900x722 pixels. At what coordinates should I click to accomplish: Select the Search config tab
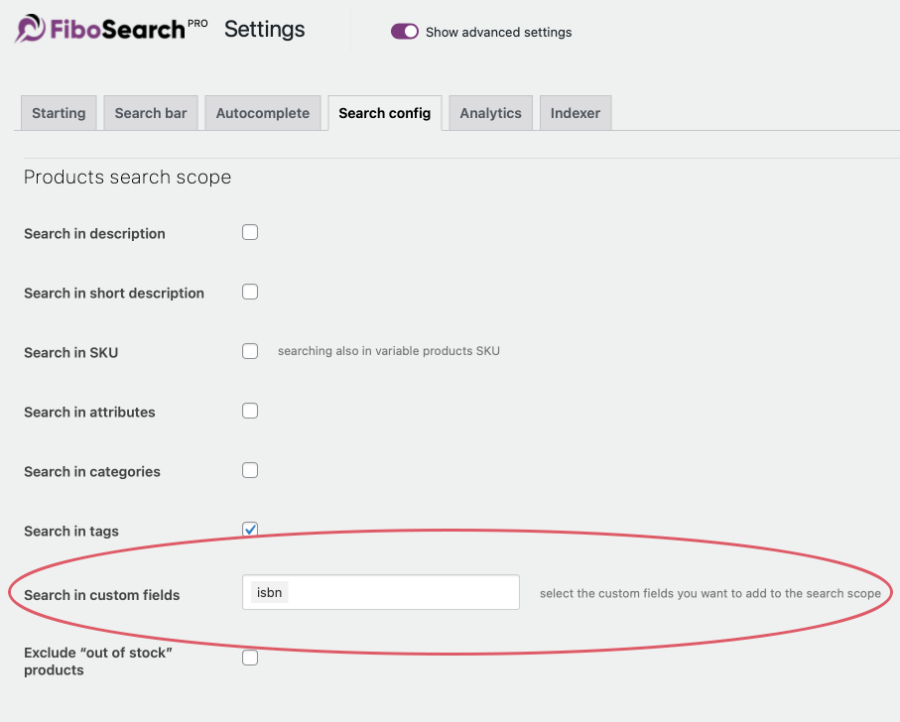coord(384,113)
